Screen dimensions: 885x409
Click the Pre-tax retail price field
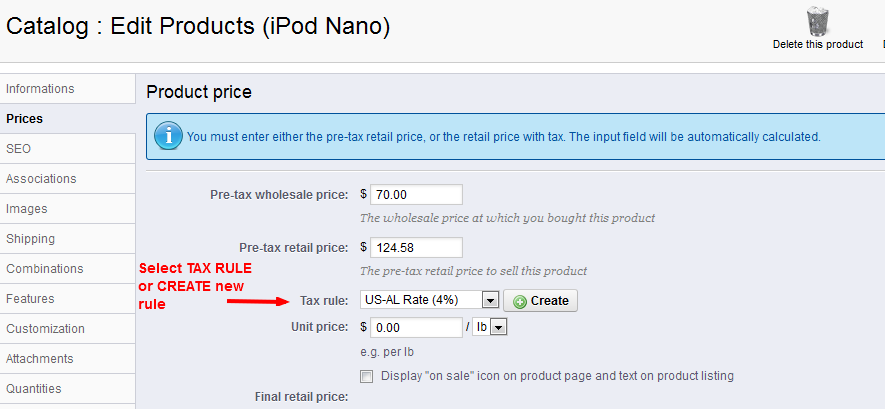[415, 247]
